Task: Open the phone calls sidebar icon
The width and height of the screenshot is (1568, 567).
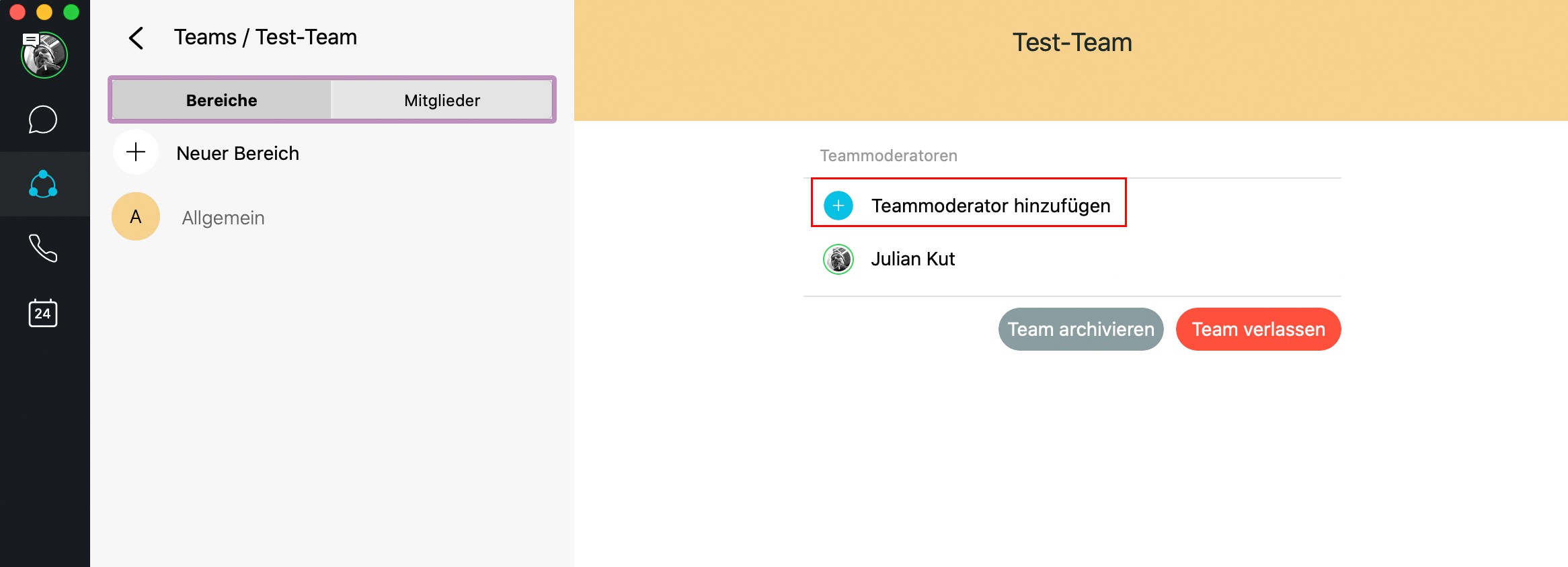Action: (43, 249)
